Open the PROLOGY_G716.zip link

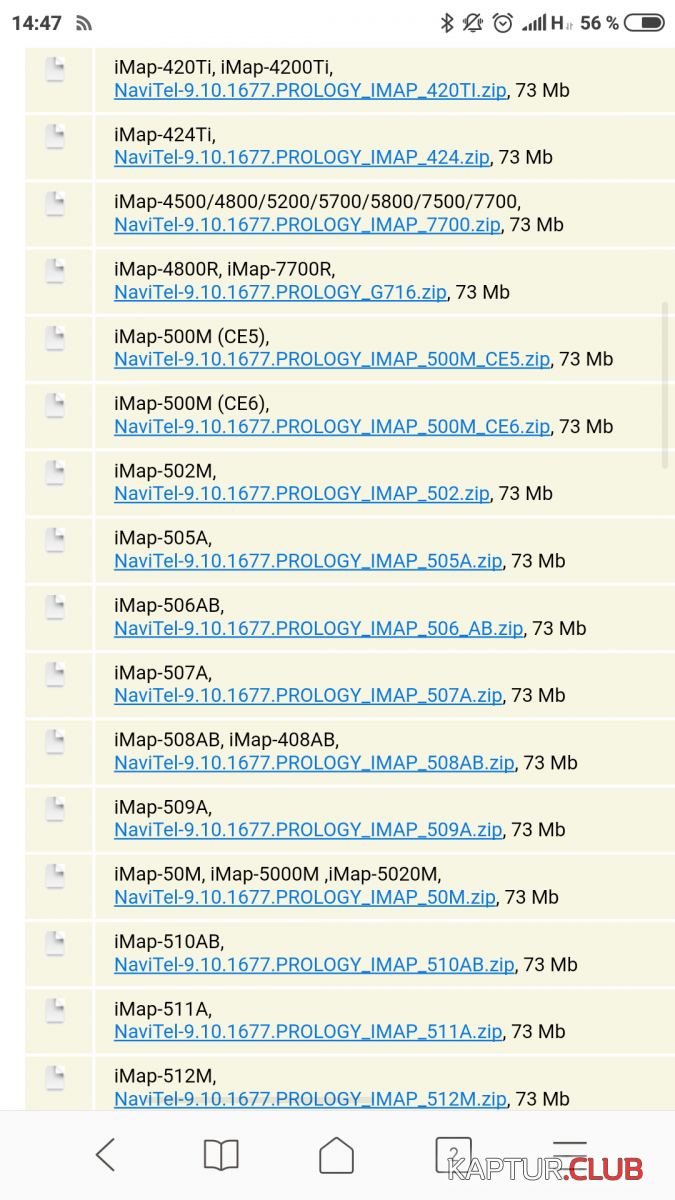pos(280,293)
